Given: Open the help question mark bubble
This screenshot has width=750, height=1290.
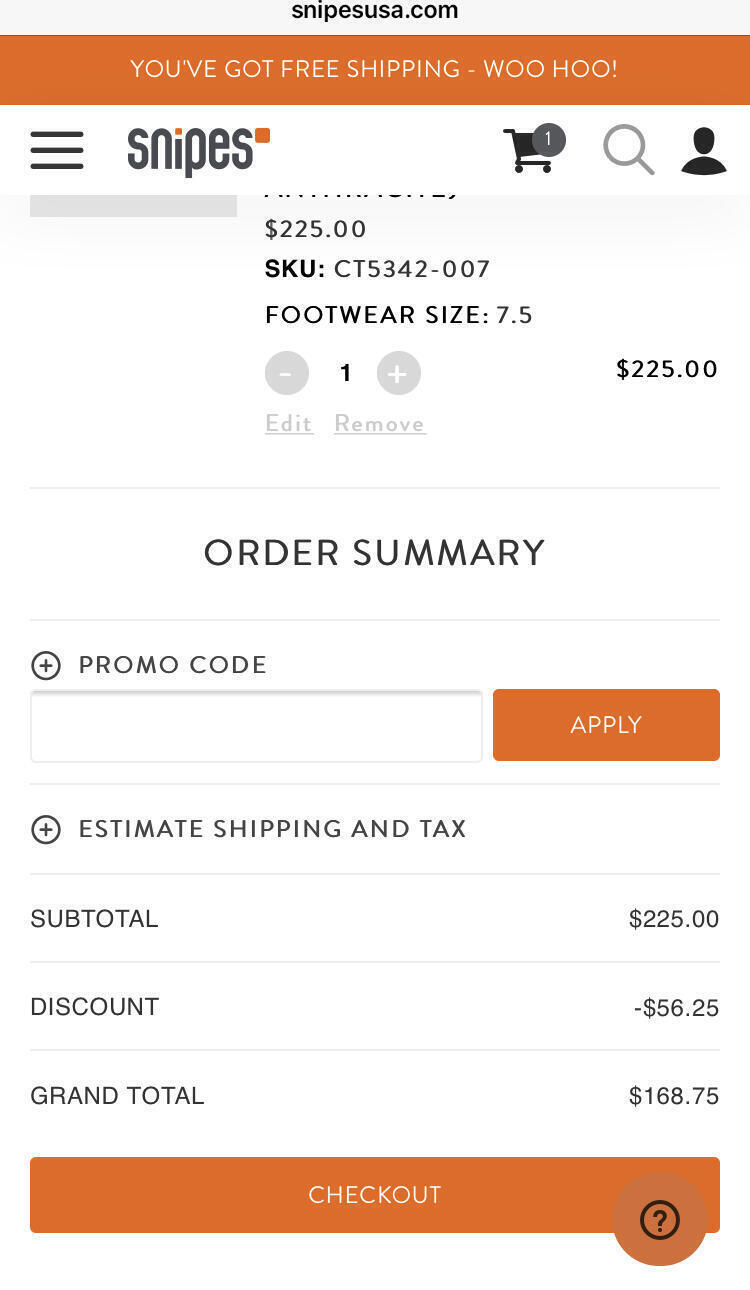Looking at the screenshot, I should [660, 1219].
